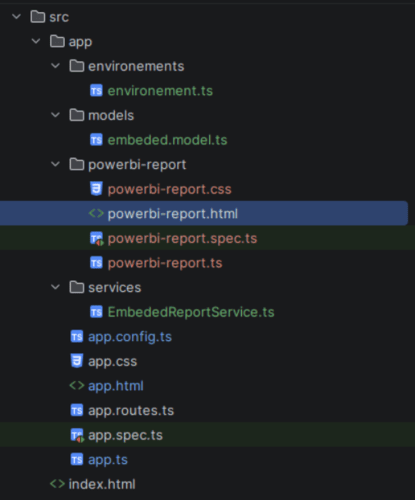Open app.ts file

pyautogui.click(x=108, y=460)
